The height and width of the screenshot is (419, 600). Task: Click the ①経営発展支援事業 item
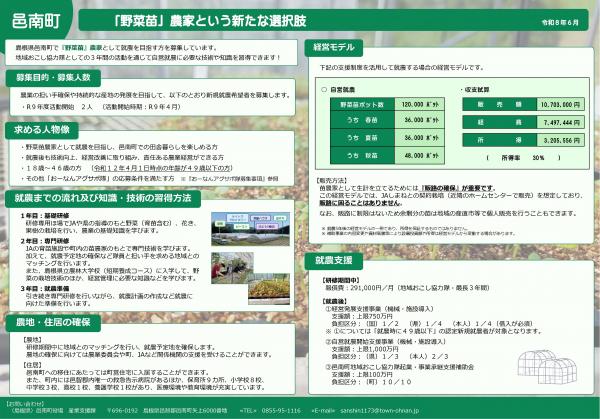(x=379, y=309)
